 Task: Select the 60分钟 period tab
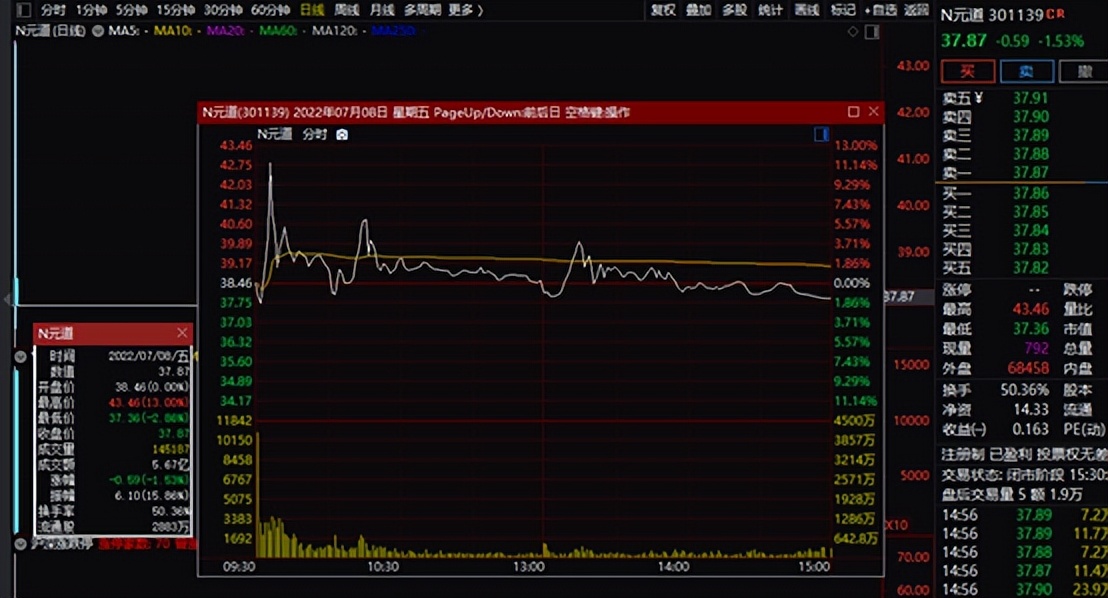(x=270, y=10)
